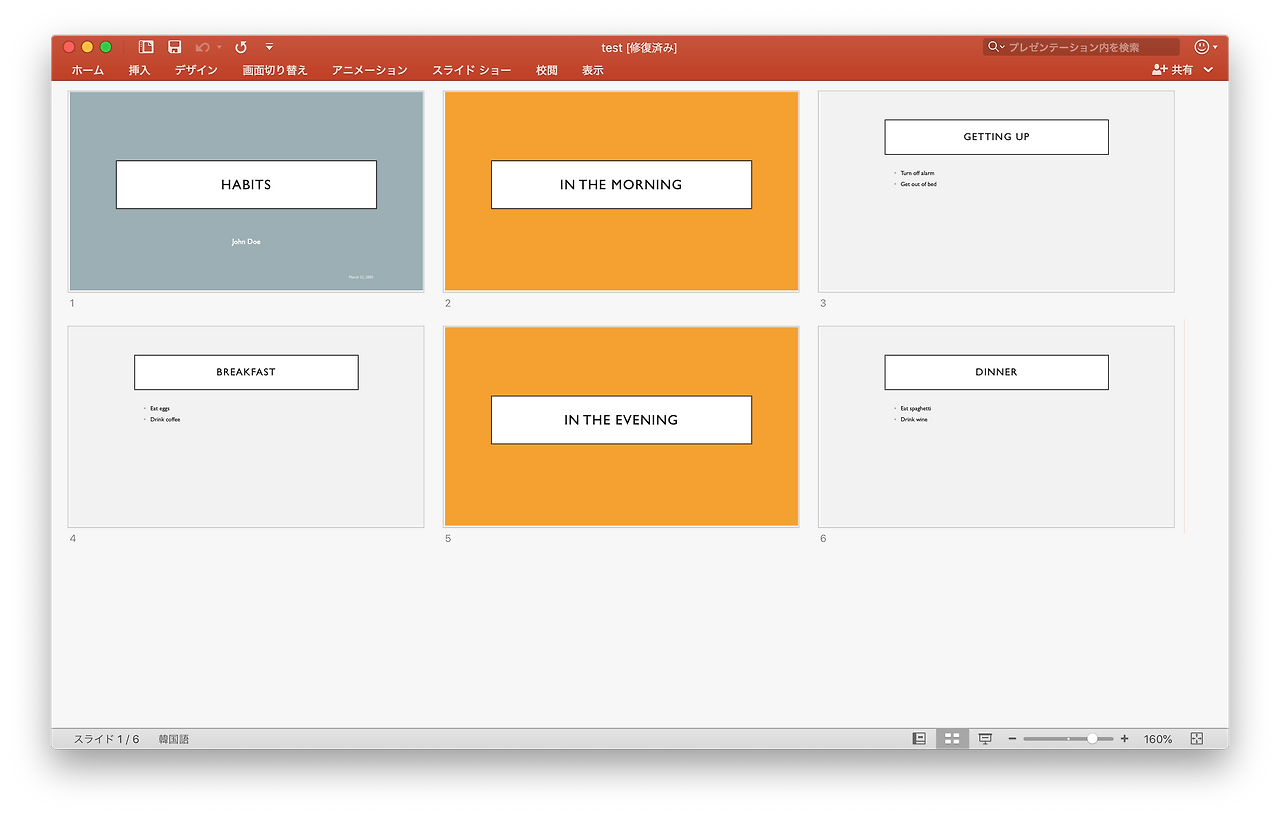Image resolution: width=1280 pixels, height=817 pixels.
Task: Click the redo/repeat circular arrow icon
Action: pyautogui.click(x=241, y=47)
